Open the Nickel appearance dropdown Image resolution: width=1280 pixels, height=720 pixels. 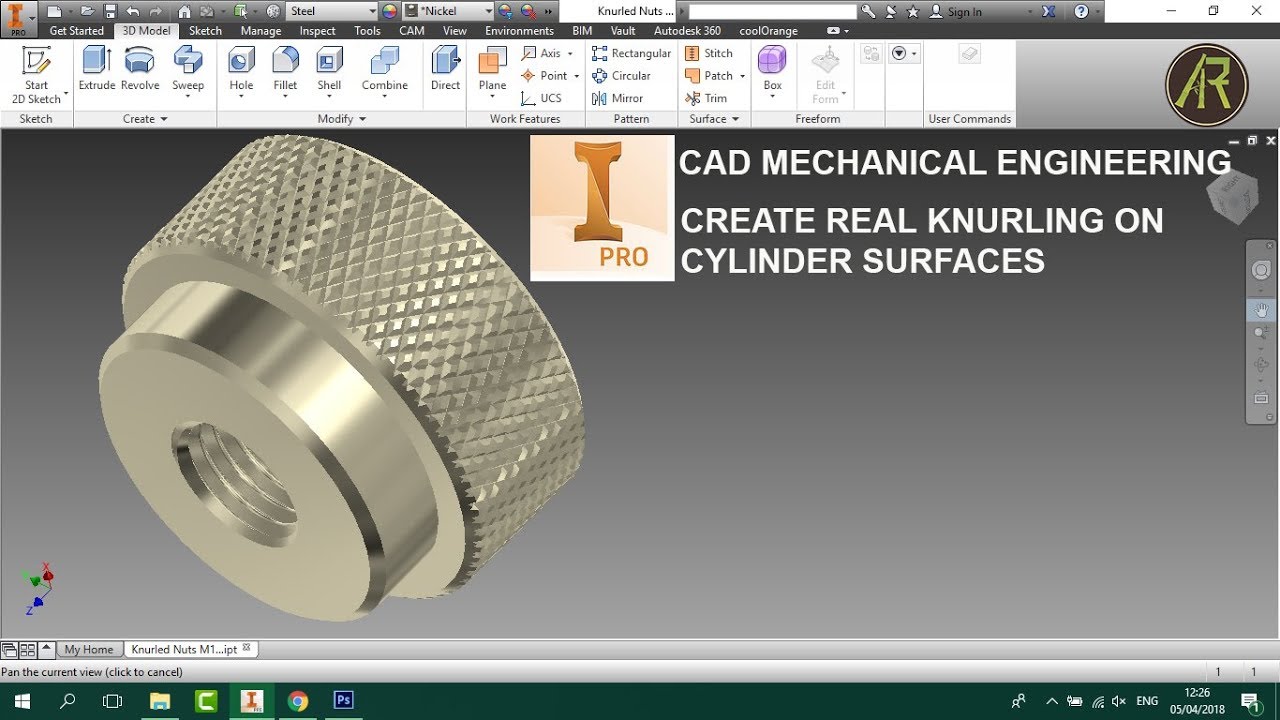(x=488, y=11)
